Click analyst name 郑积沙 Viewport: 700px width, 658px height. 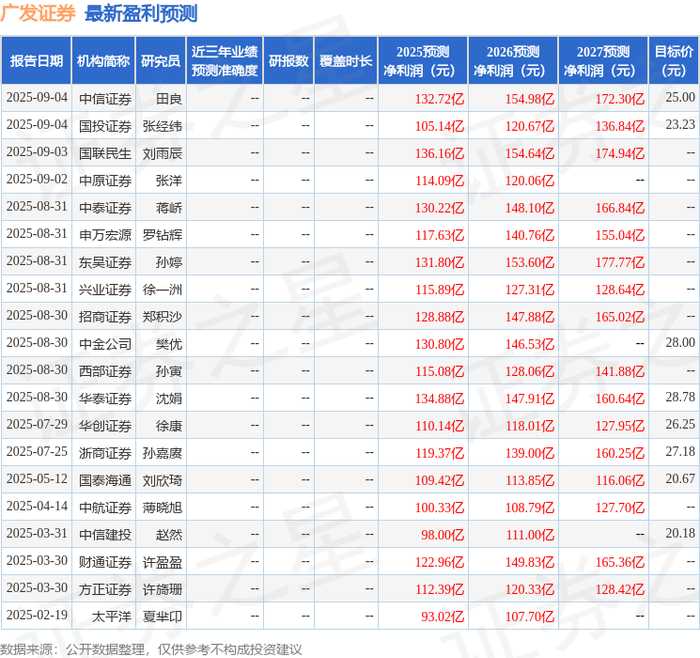click(162, 317)
